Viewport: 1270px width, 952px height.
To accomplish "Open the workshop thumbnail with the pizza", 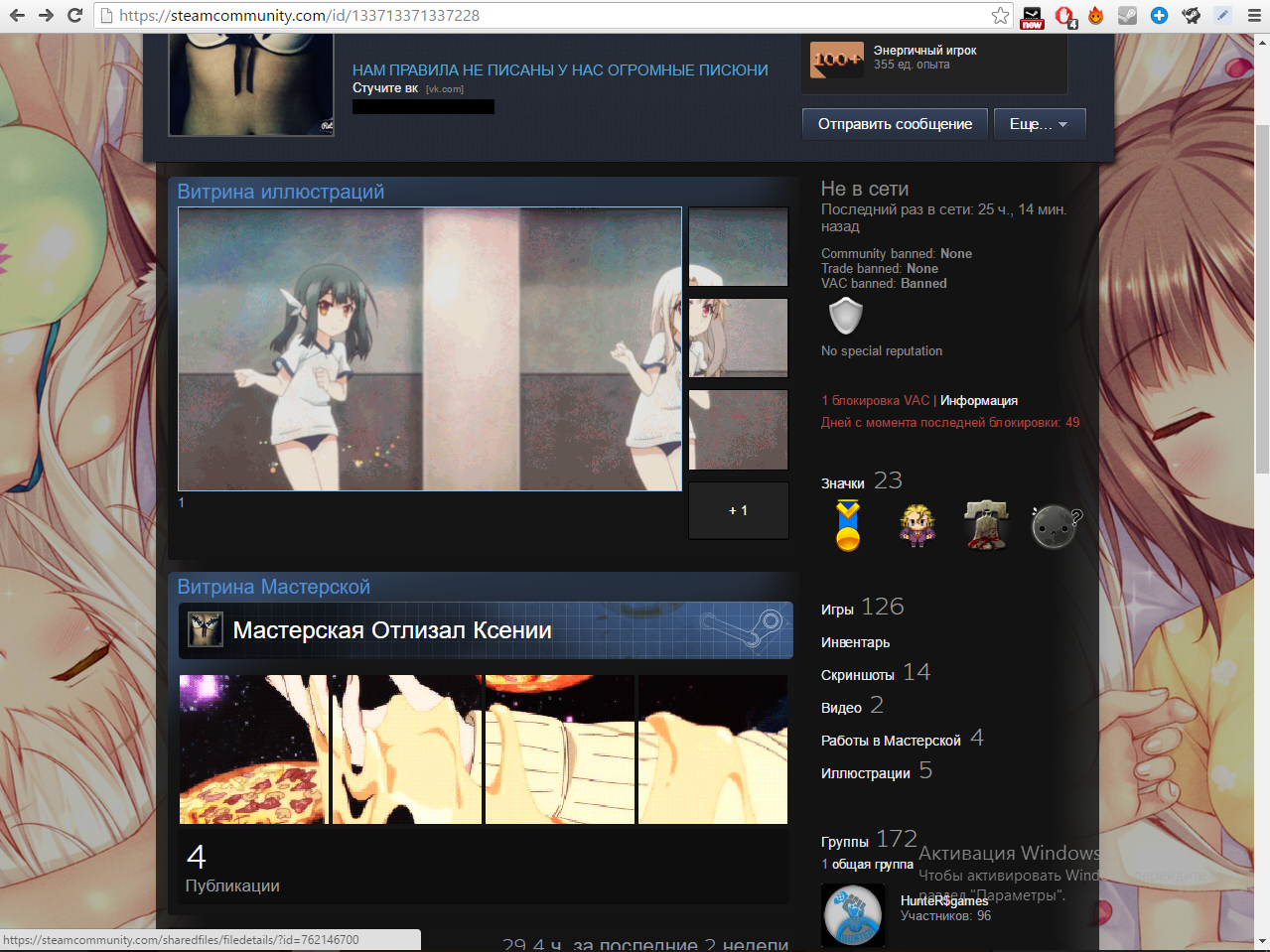I will pyautogui.click(x=253, y=749).
